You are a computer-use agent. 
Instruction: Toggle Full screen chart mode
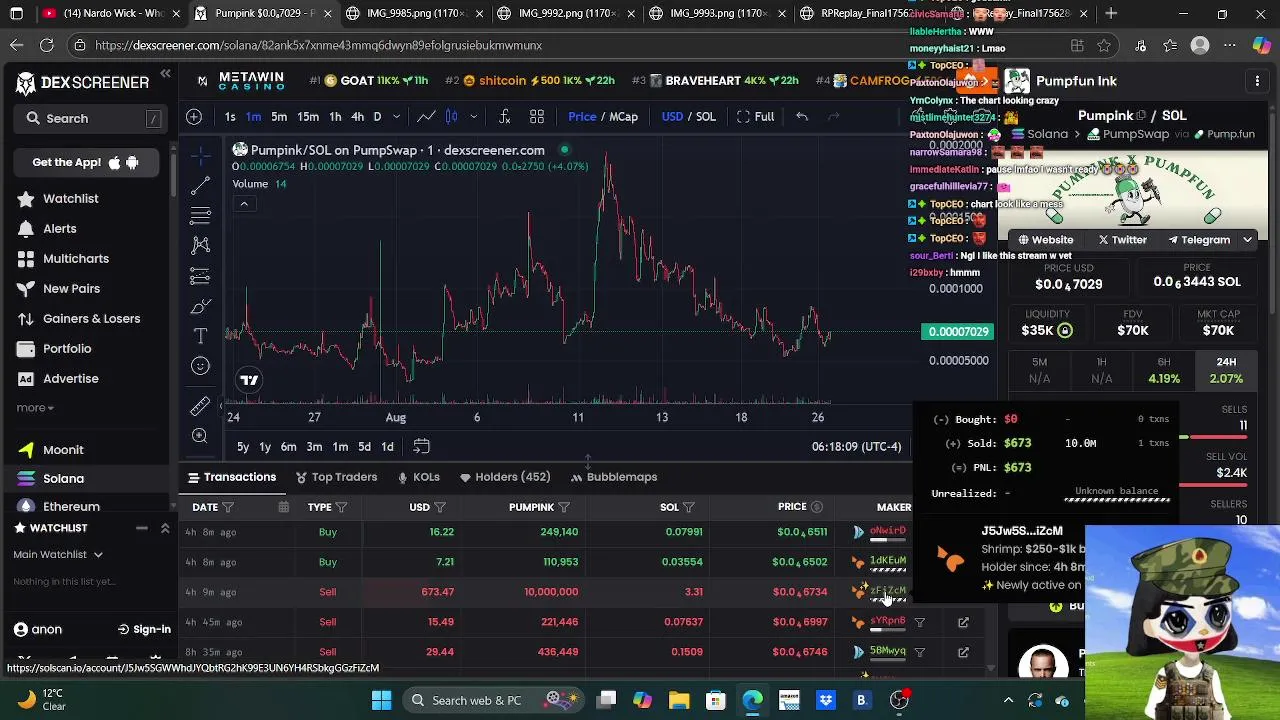(756, 117)
